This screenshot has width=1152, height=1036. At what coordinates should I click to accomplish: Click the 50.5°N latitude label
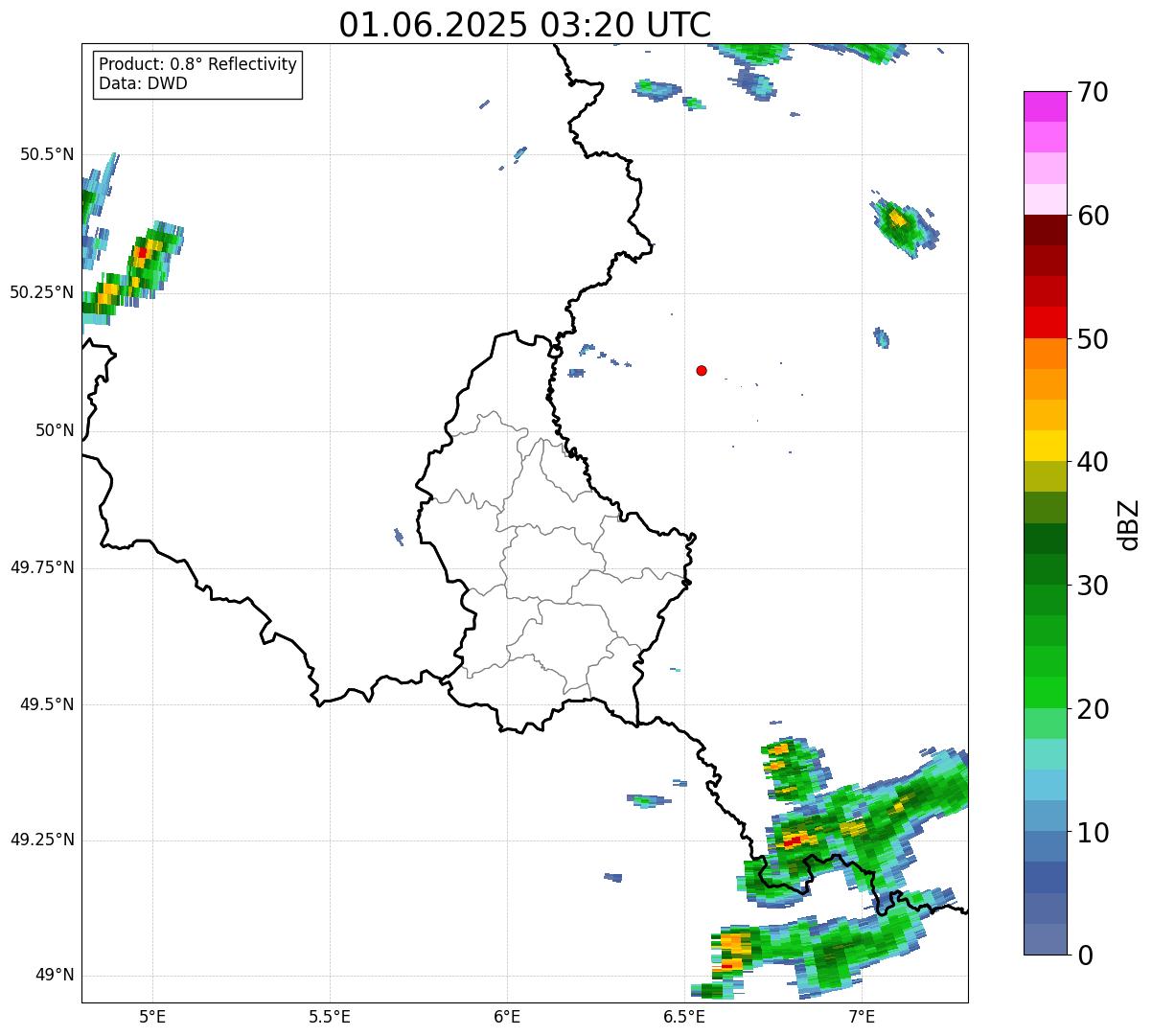coord(47,154)
